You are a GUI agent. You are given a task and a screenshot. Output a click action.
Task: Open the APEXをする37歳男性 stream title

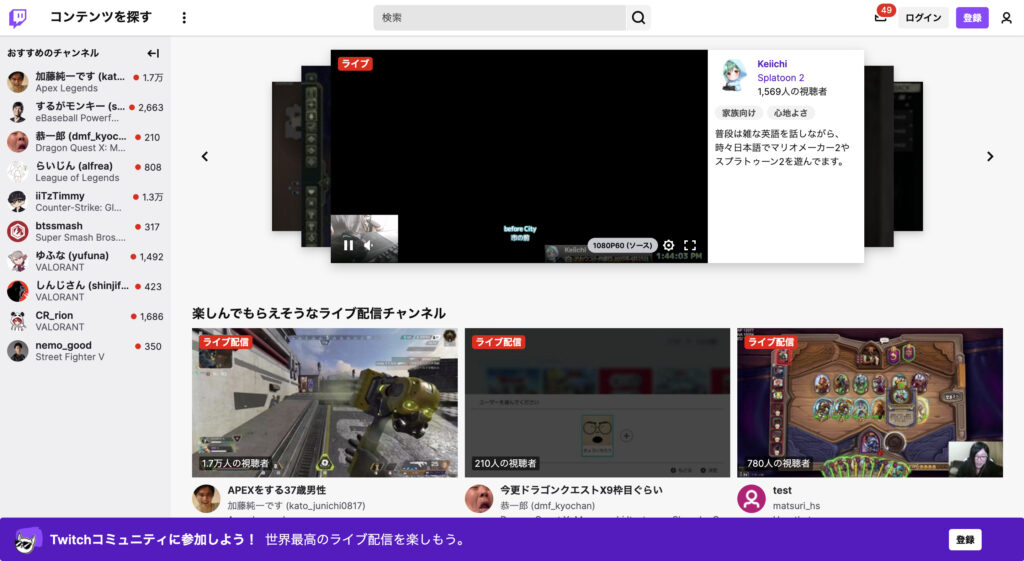(x=277, y=490)
